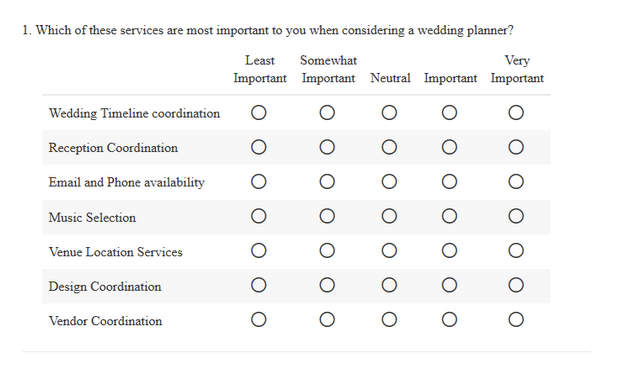Rate Venue Location Services as Neutral

coord(389,251)
